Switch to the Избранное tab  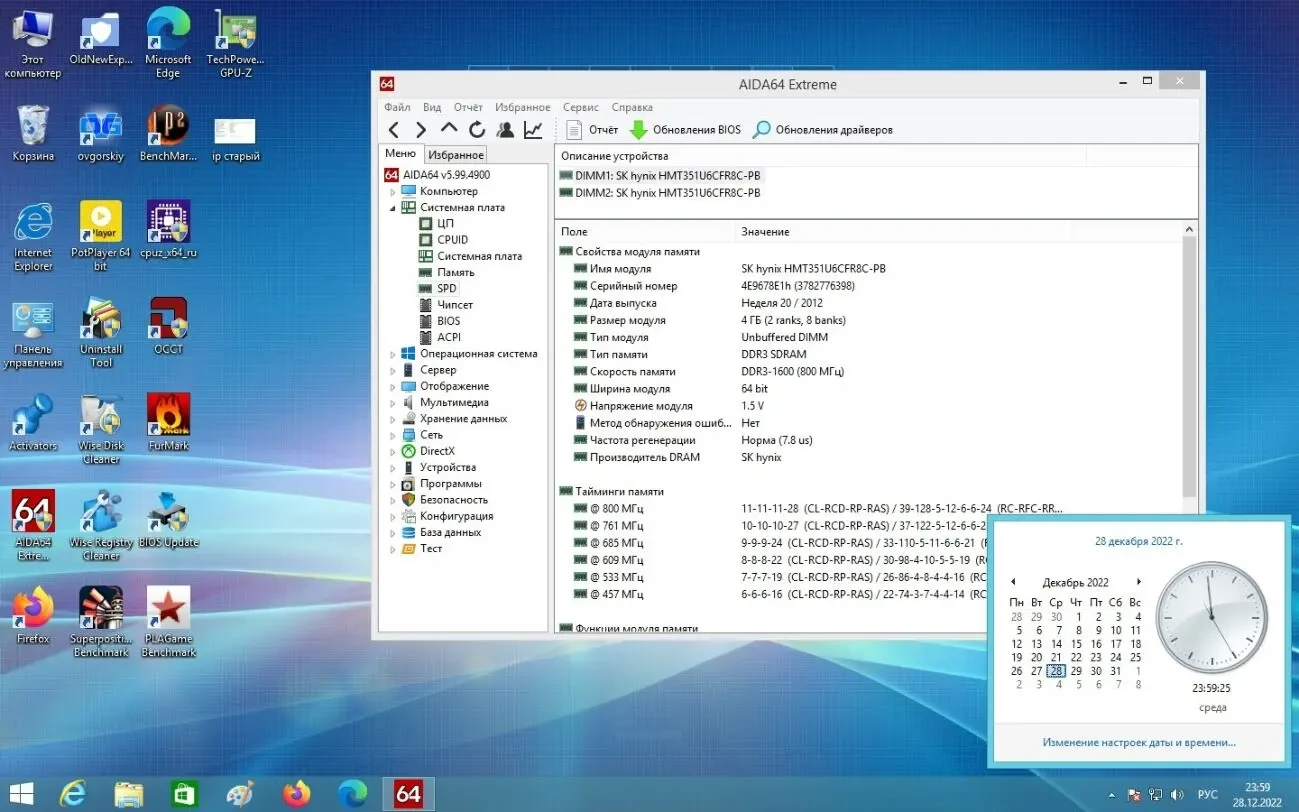(x=456, y=154)
